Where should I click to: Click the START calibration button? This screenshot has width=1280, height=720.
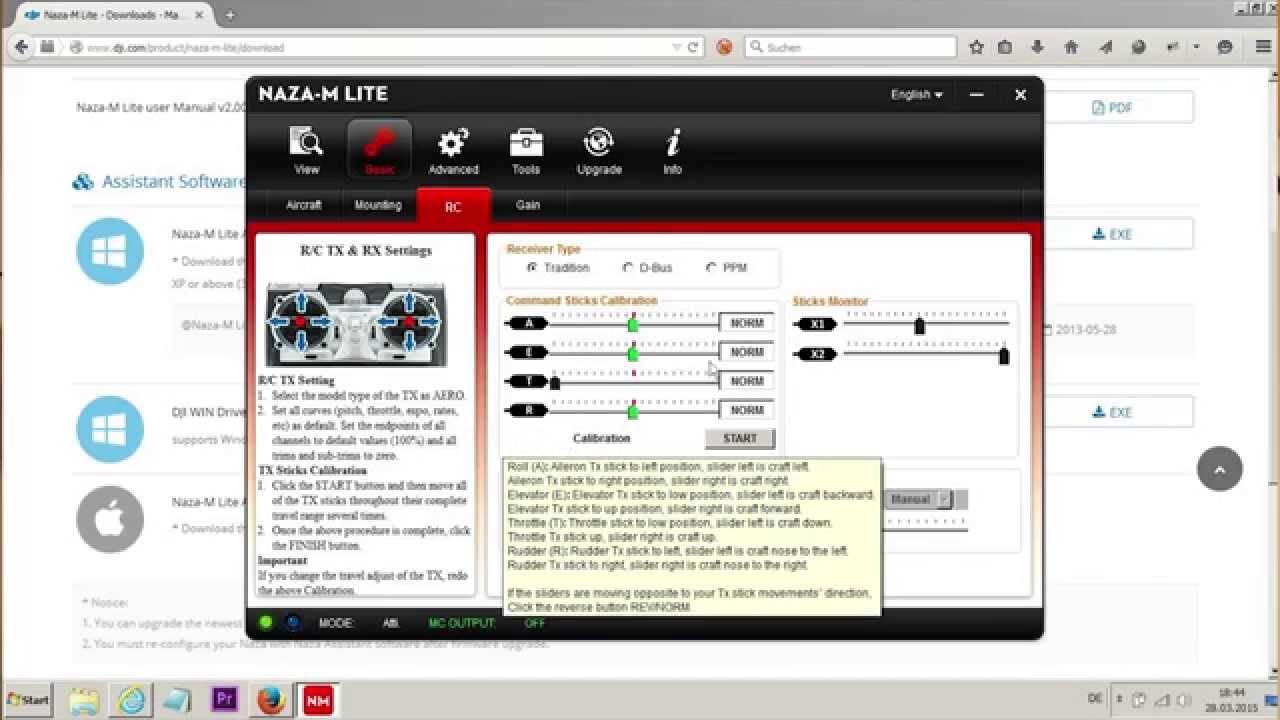[740, 438]
